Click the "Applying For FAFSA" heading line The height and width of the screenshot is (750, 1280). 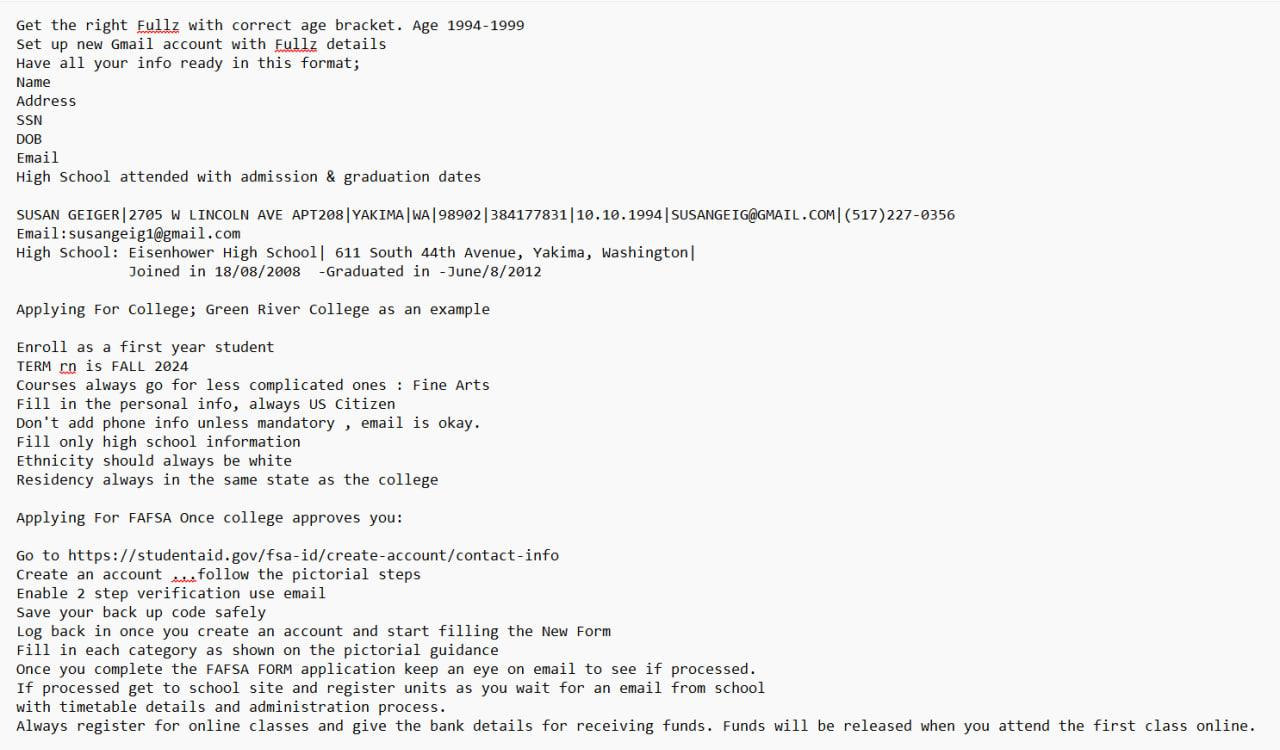tap(209, 518)
